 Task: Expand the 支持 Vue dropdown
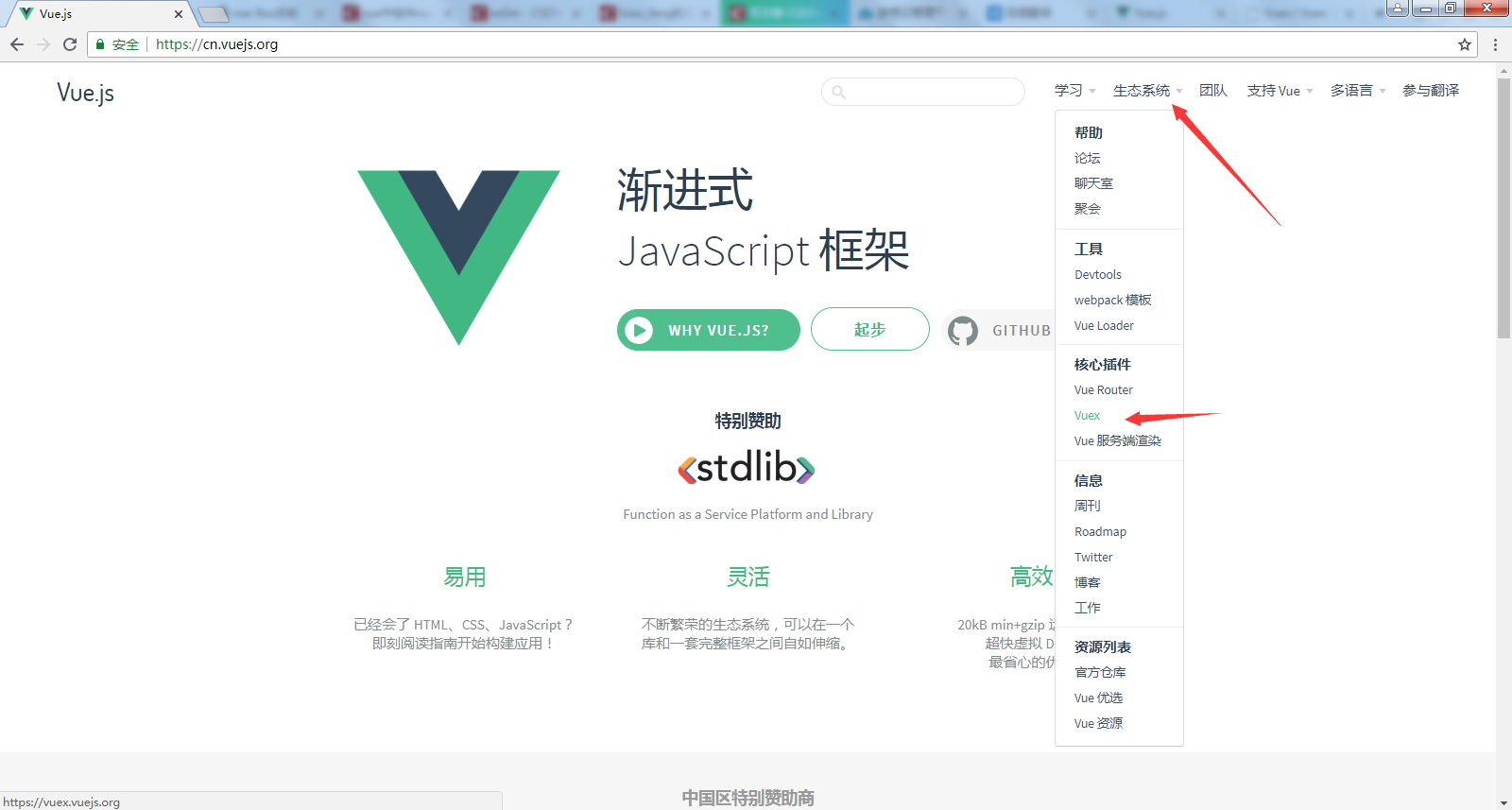coord(1280,91)
